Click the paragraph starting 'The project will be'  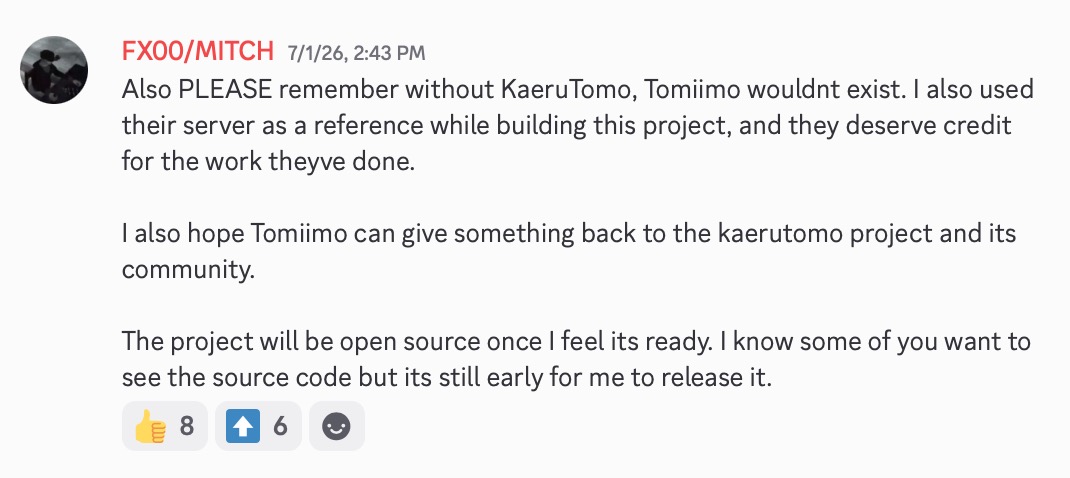pyautogui.click(x=576, y=359)
